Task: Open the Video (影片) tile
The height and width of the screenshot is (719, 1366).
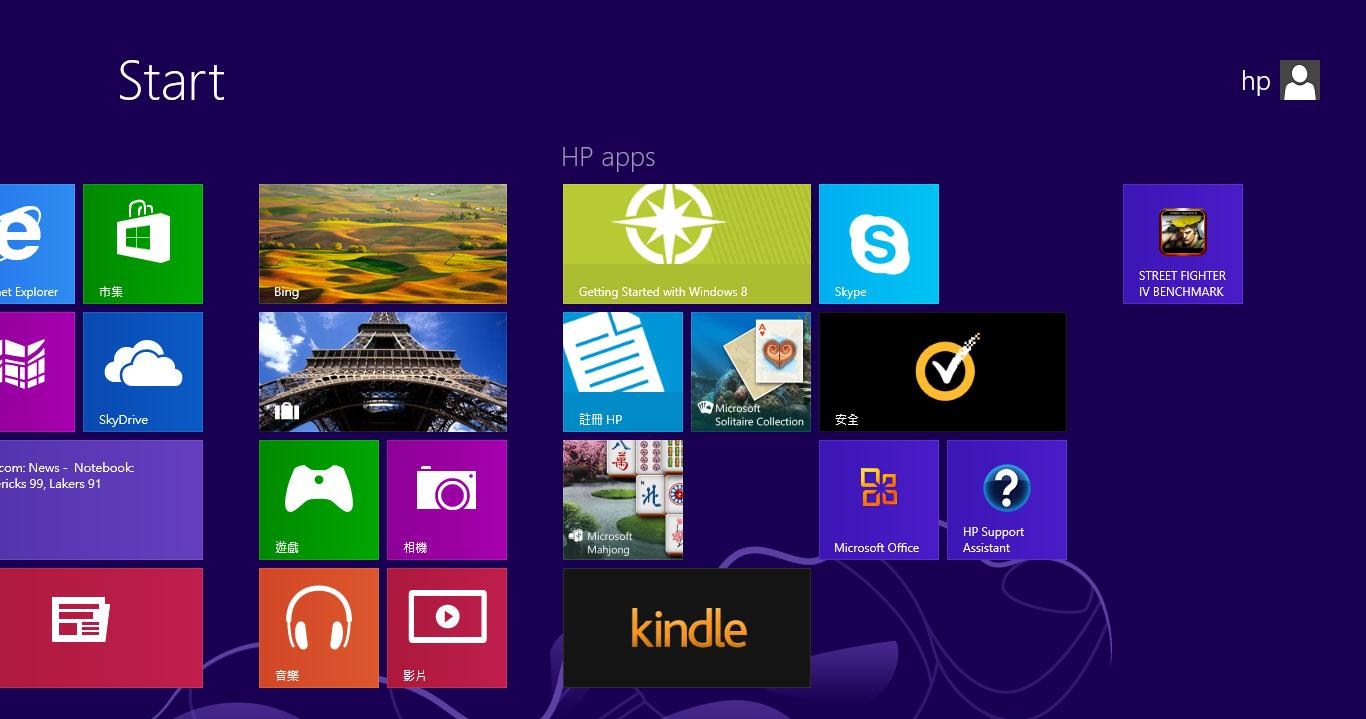Action: click(x=446, y=627)
